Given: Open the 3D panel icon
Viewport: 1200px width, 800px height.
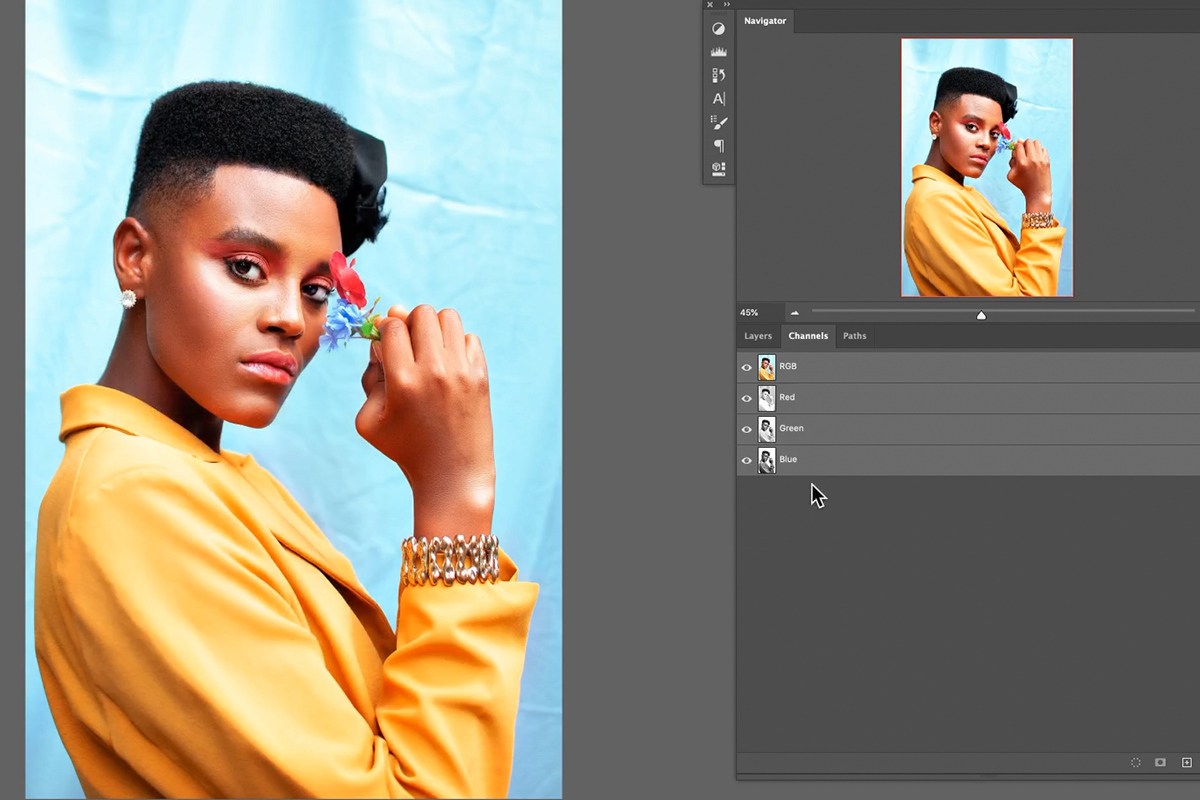Looking at the screenshot, I should click(x=718, y=169).
